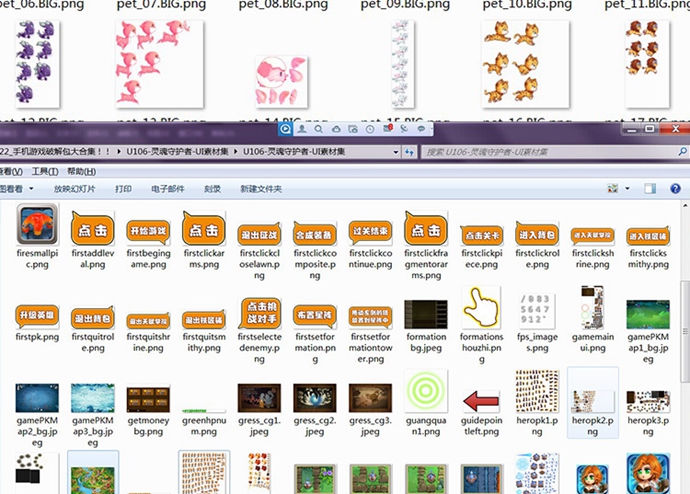Click the magnifier icon in floating toolbar
Viewport: 690px width, 494px height.
319,129
